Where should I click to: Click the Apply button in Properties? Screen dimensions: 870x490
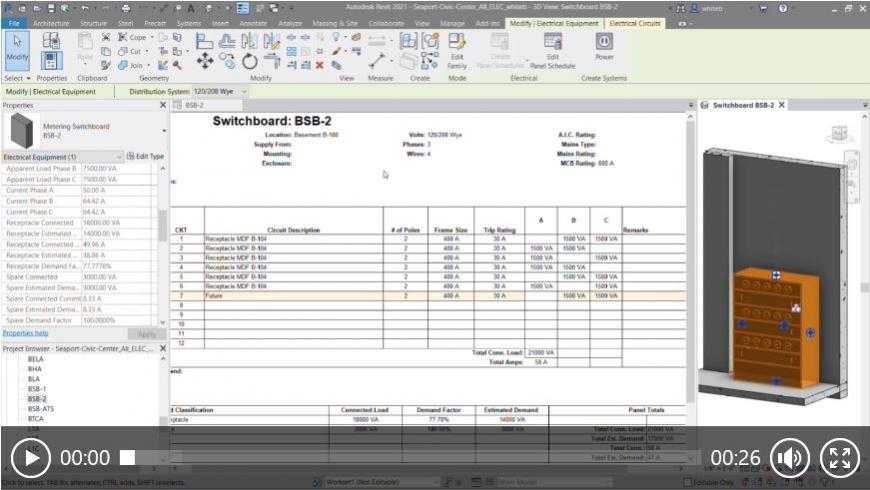tap(146, 334)
